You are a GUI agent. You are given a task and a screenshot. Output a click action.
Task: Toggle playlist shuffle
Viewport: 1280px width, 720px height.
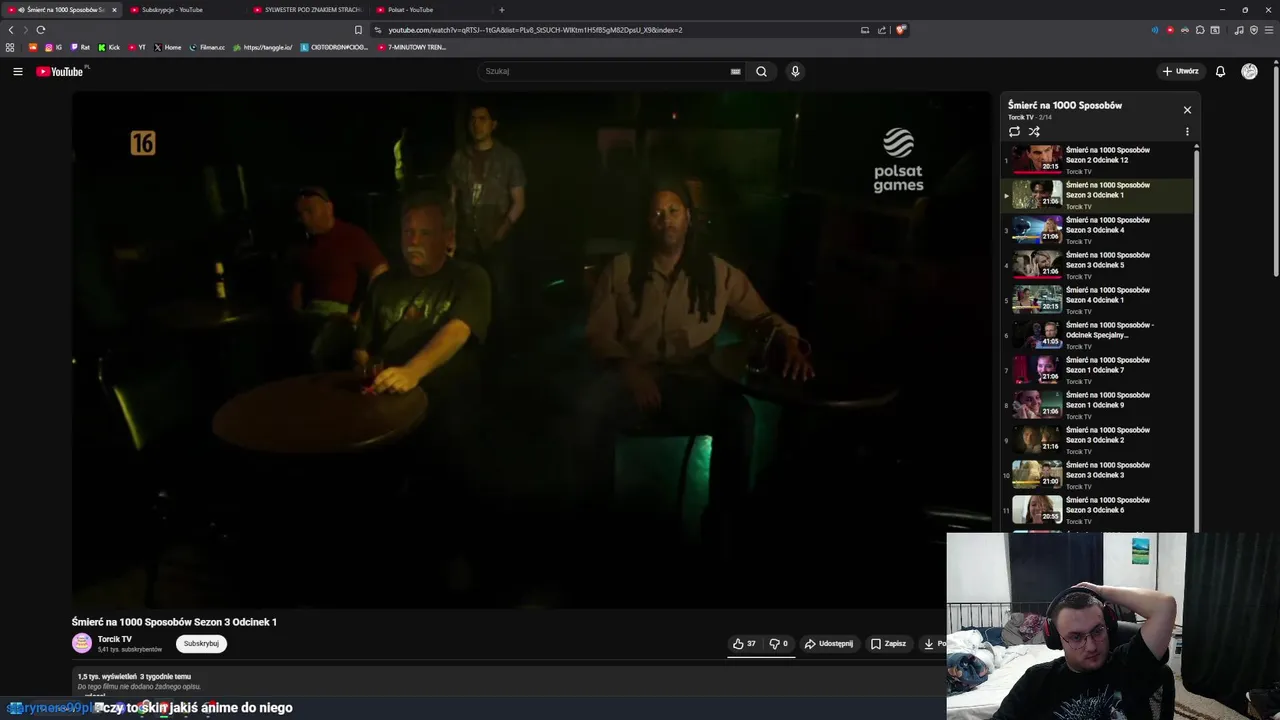(x=1034, y=131)
